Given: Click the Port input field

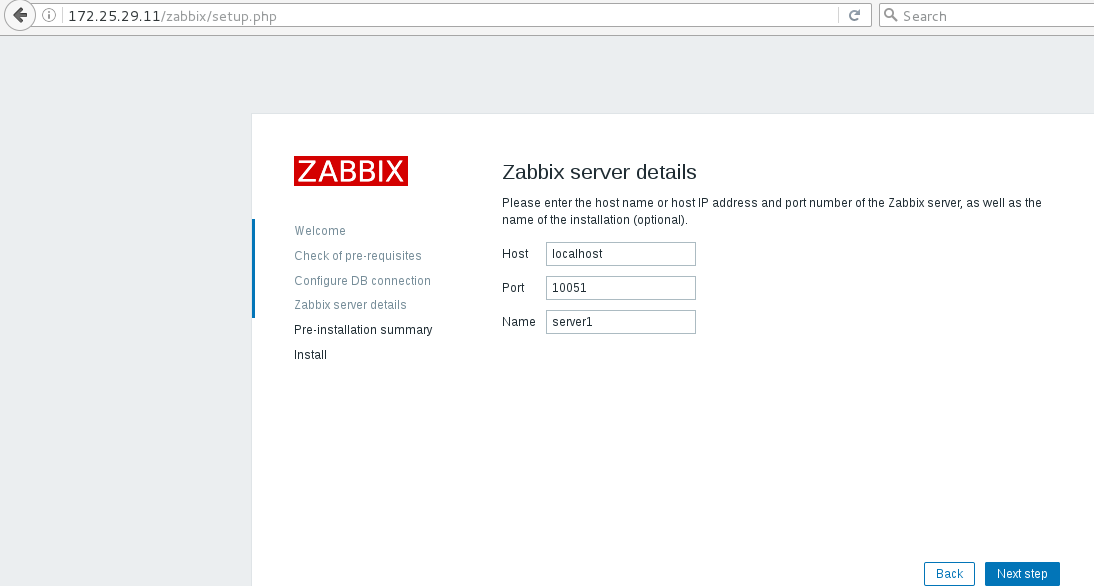Looking at the screenshot, I should click(620, 288).
